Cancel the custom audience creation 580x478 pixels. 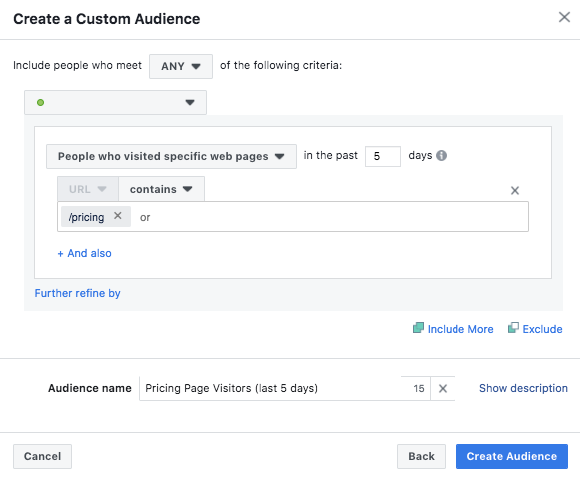pos(43,457)
